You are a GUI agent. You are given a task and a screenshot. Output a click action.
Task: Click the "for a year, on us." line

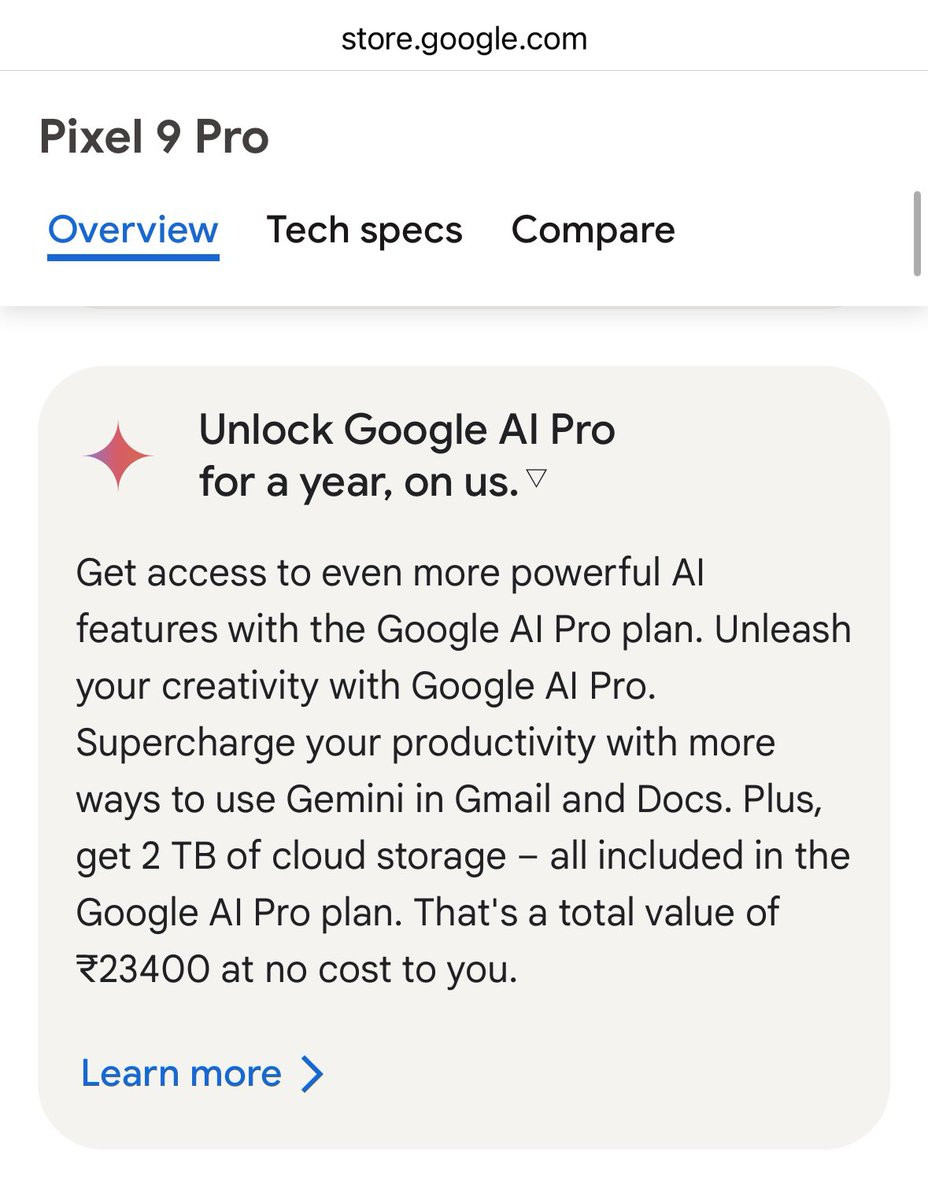point(358,483)
